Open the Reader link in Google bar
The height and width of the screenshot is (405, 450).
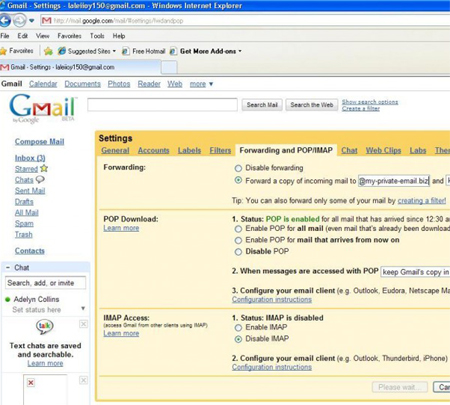149,84
